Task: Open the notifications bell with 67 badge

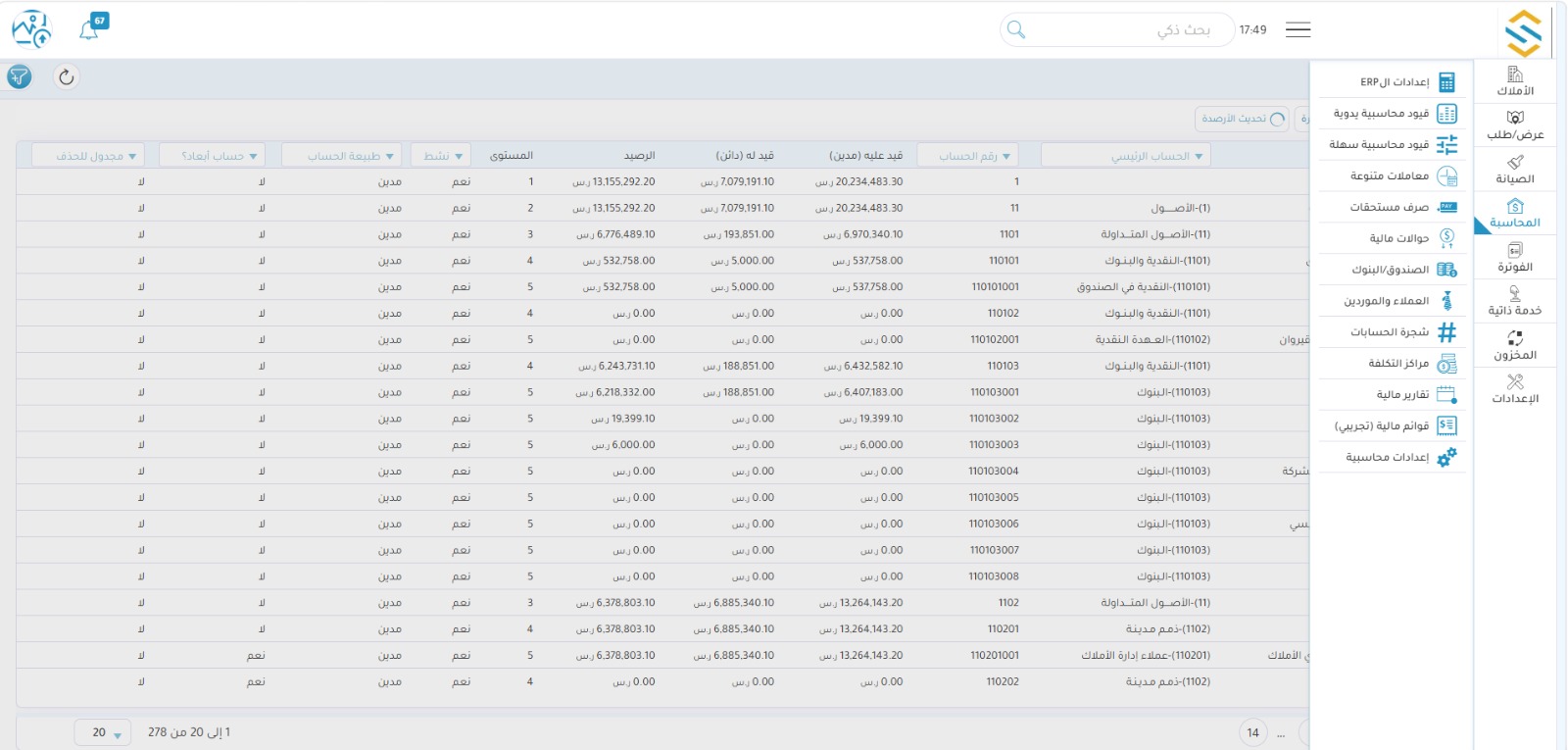Action: 92,27
